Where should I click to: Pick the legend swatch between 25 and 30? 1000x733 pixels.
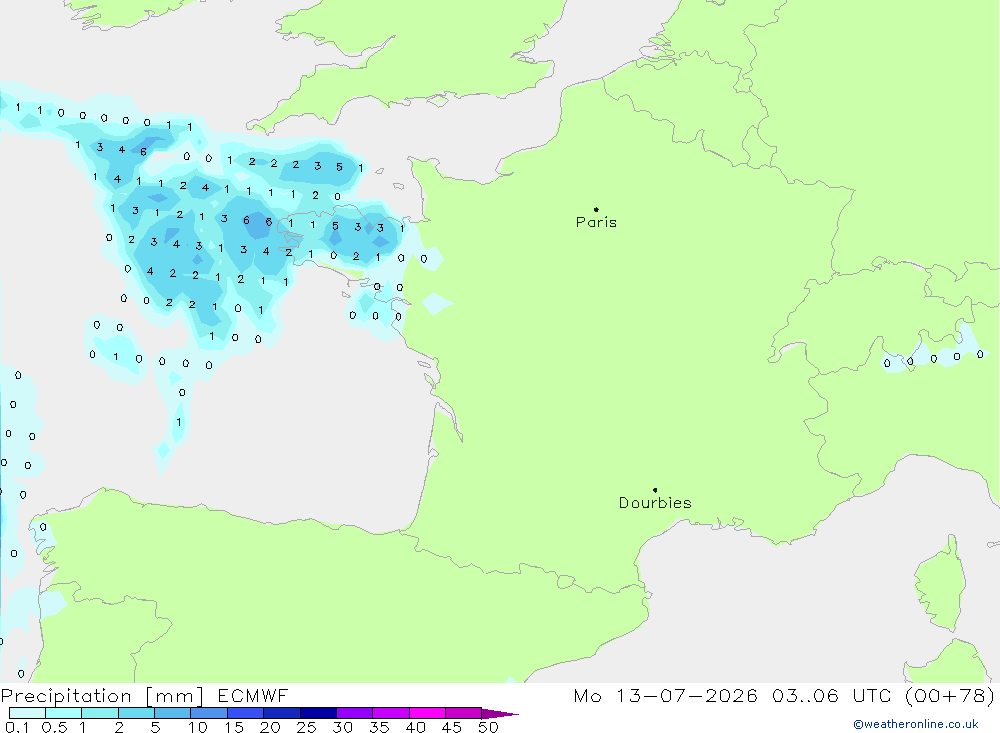coord(318,713)
